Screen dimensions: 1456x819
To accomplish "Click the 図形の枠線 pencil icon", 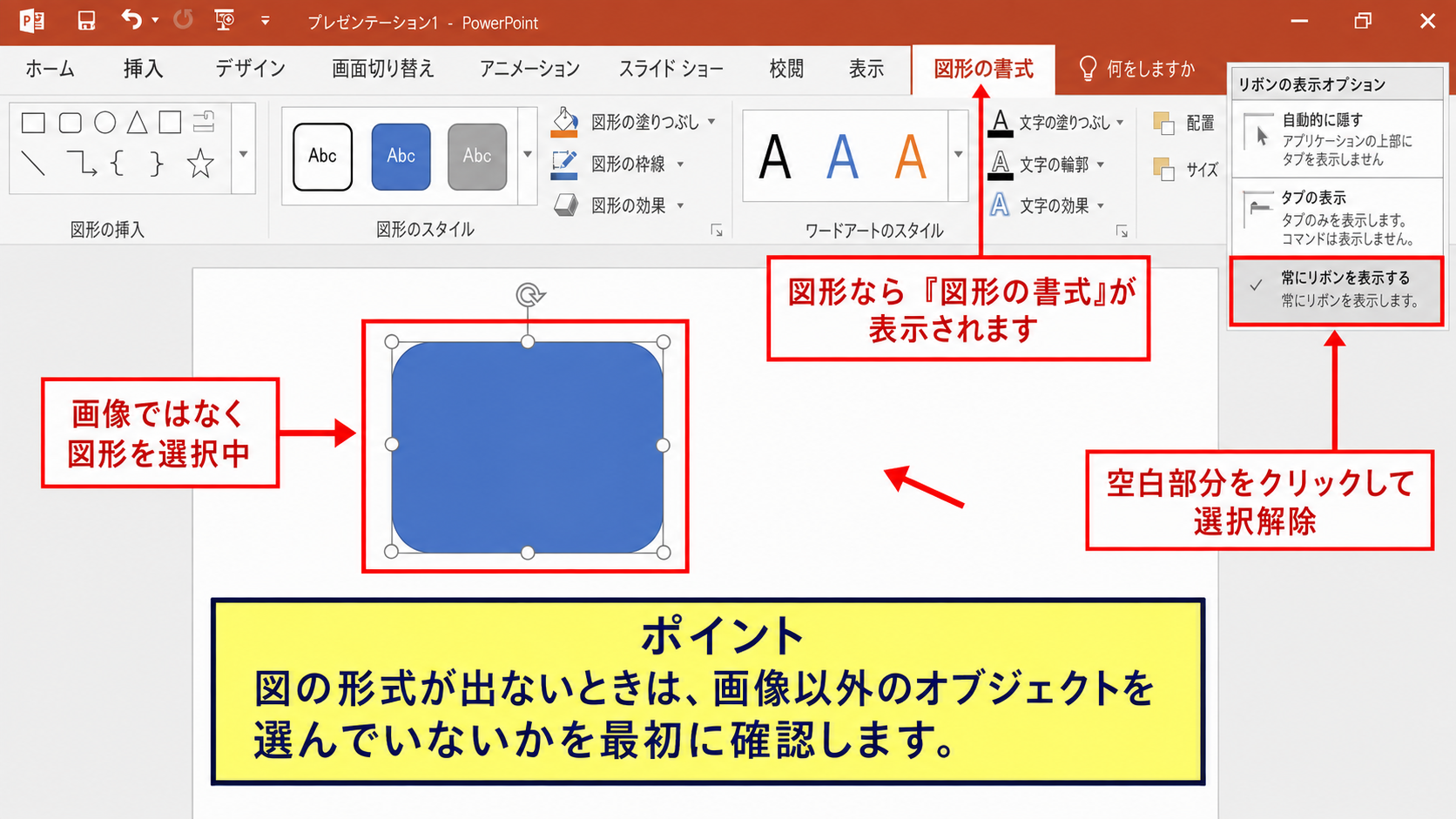I will click(x=564, y=164).
